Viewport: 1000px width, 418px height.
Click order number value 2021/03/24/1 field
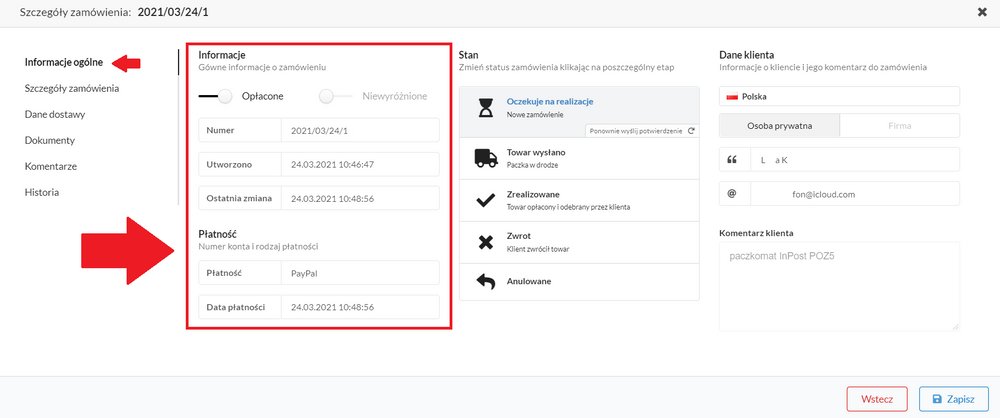point(360,130)
